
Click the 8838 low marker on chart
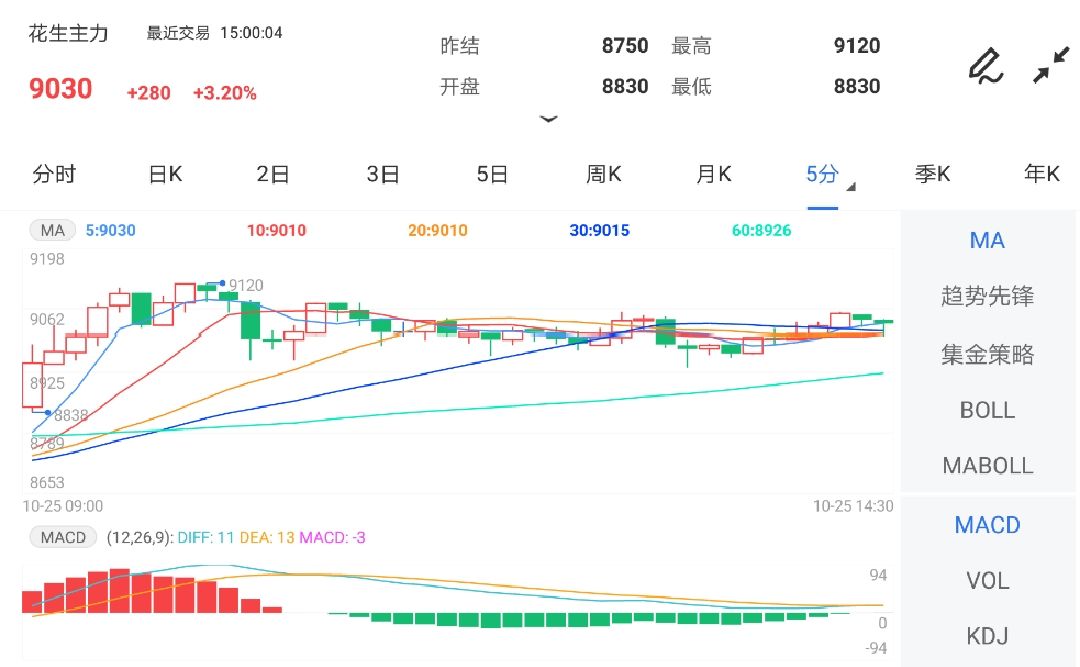click(71, 415)
